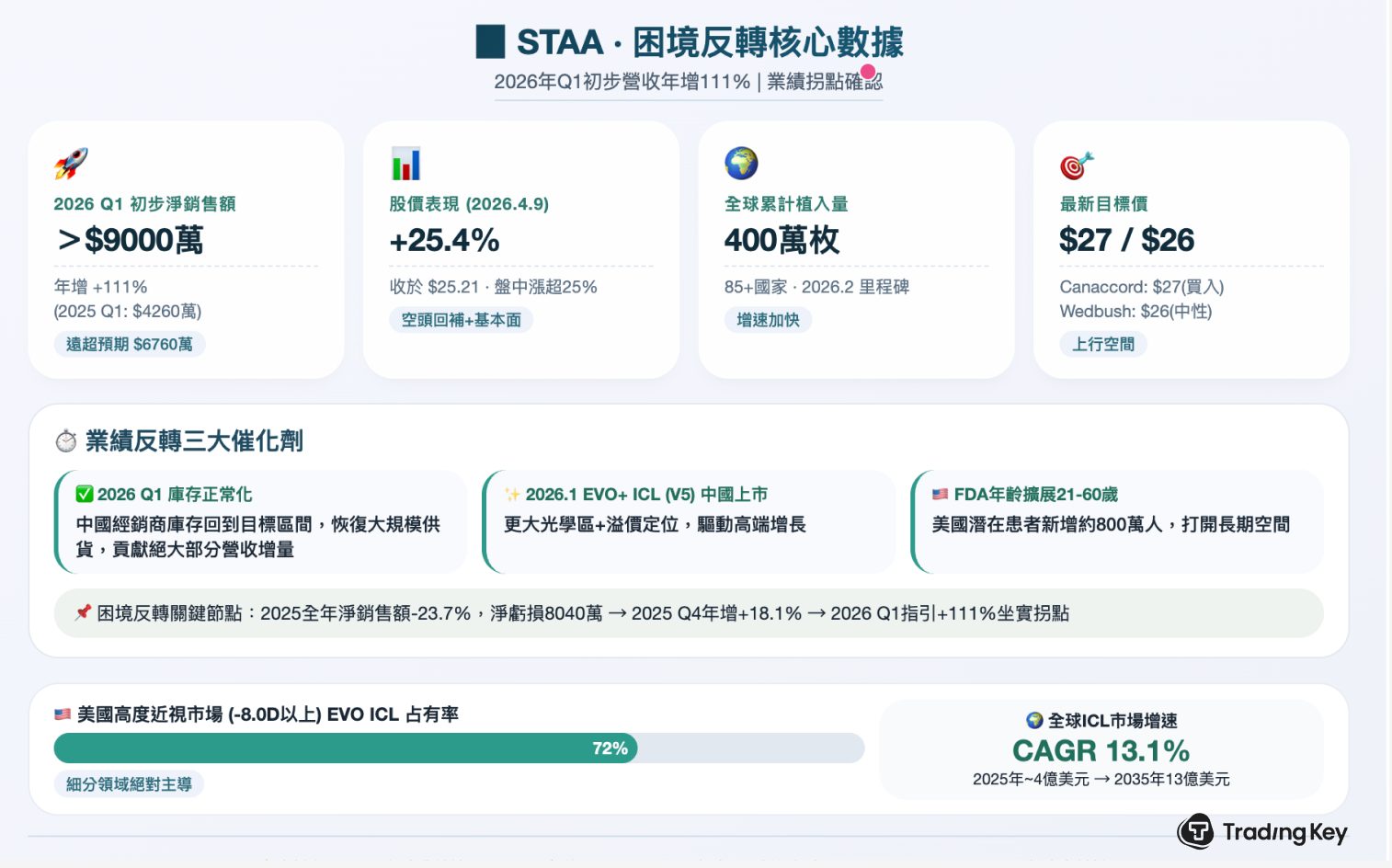Click the pink dot near the subtitle

coord(868,72)
